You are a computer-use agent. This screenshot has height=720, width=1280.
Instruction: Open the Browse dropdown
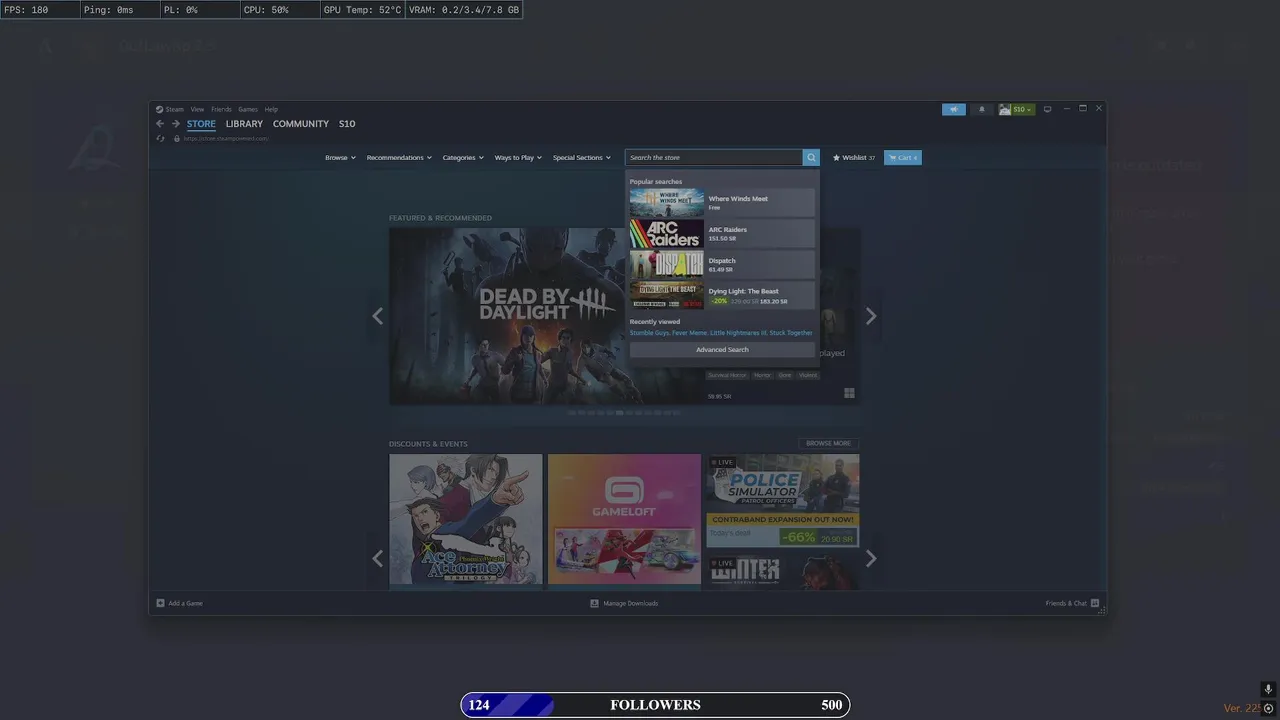(340, 157)
